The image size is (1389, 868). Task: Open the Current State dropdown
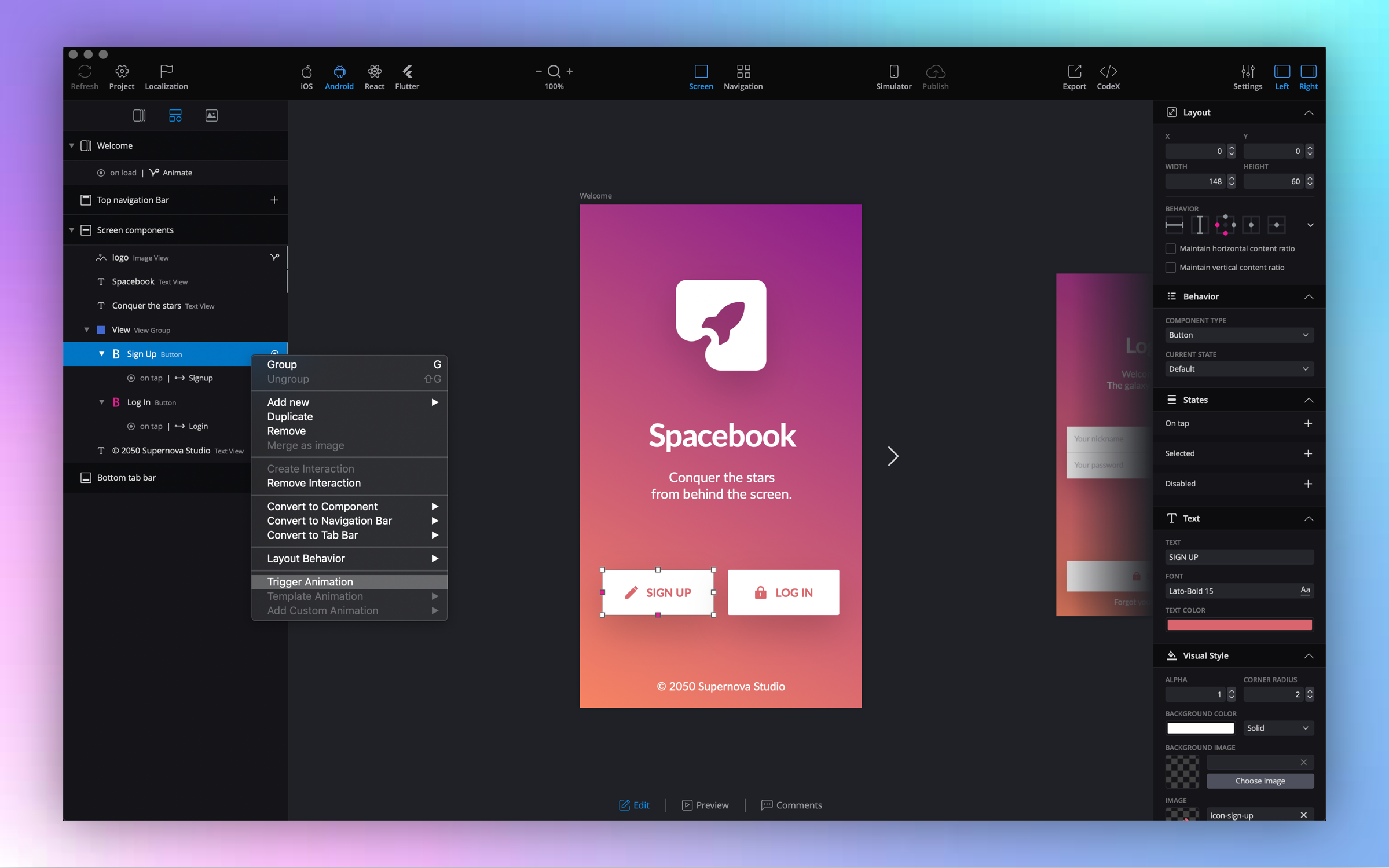point(1238,369)
